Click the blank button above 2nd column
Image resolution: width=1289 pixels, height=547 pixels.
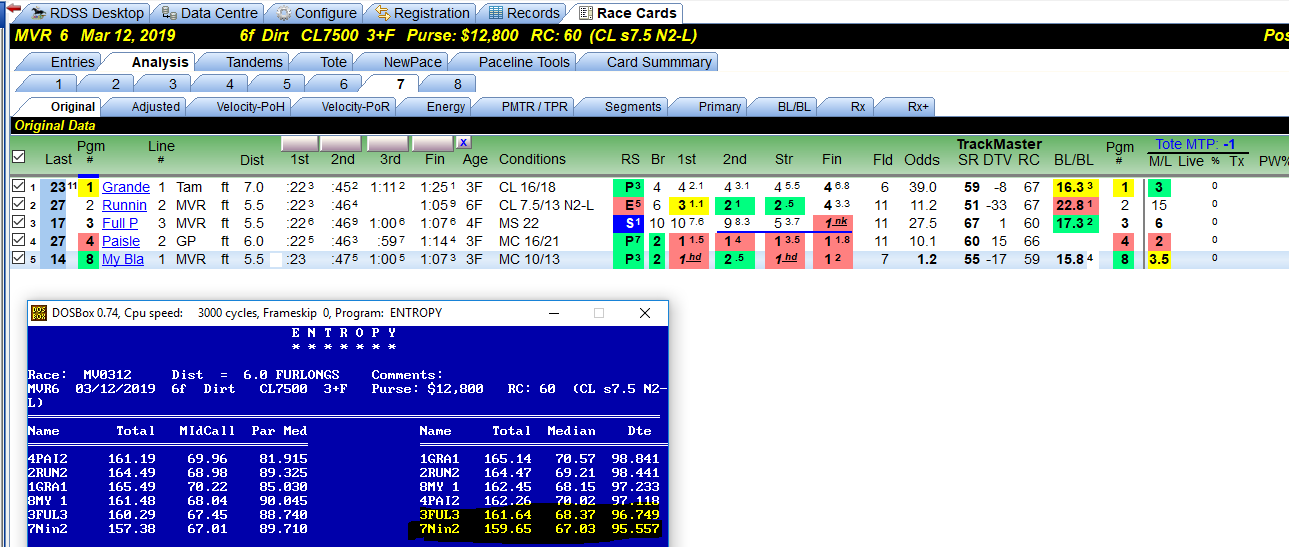342,143
